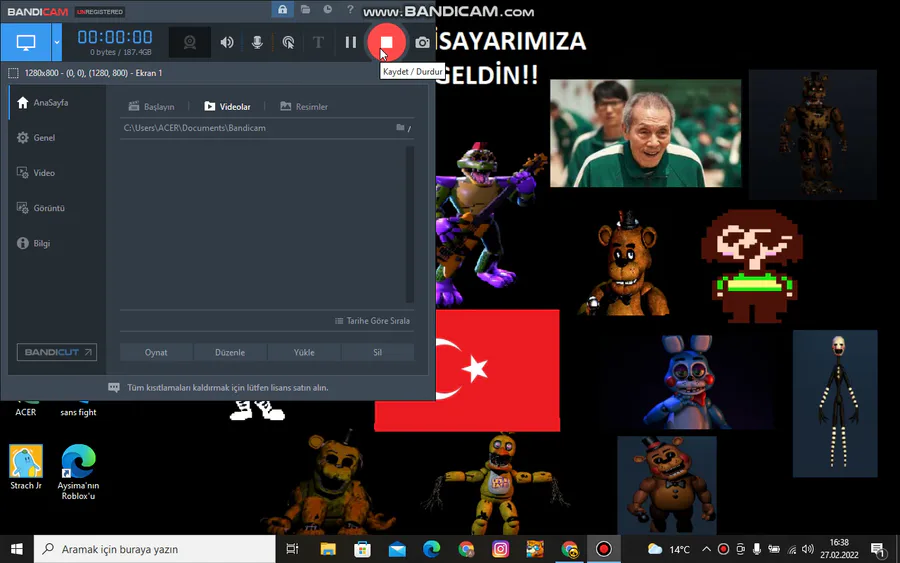Open the notification center icon

tap(878, 549)
